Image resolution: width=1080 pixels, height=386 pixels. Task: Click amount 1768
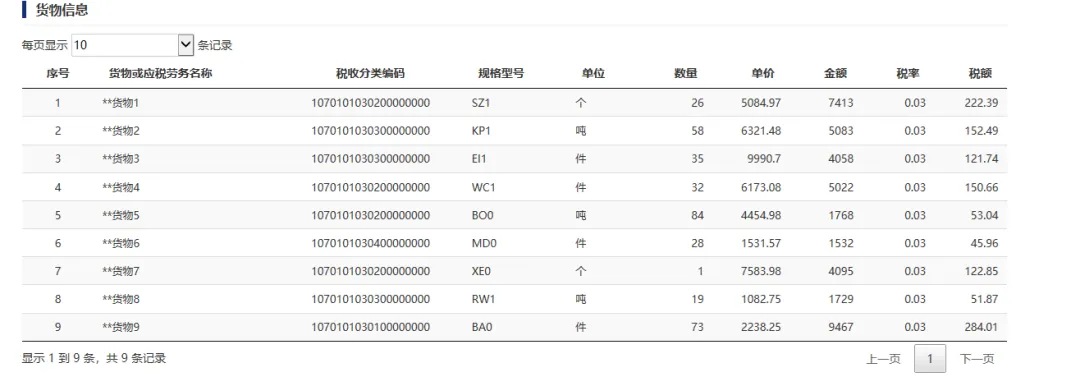841,215
